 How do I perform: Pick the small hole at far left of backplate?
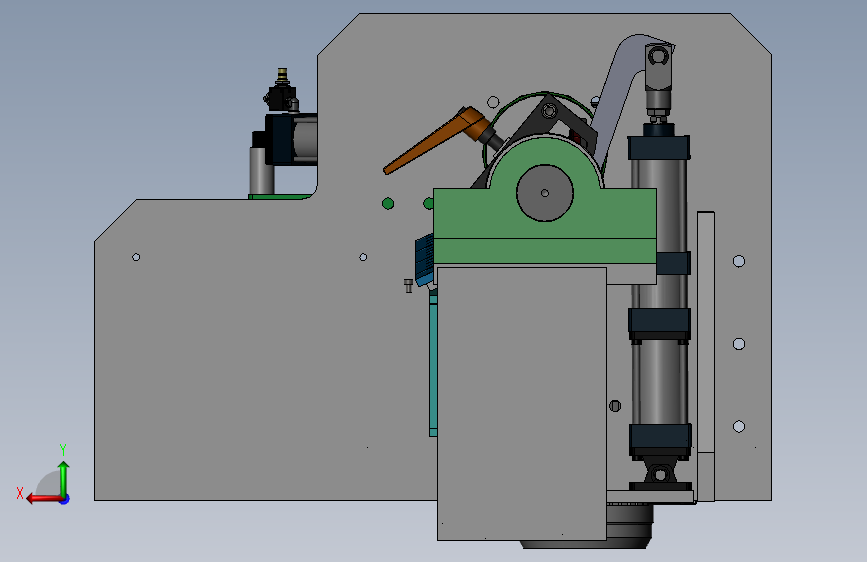coord(136,257)
